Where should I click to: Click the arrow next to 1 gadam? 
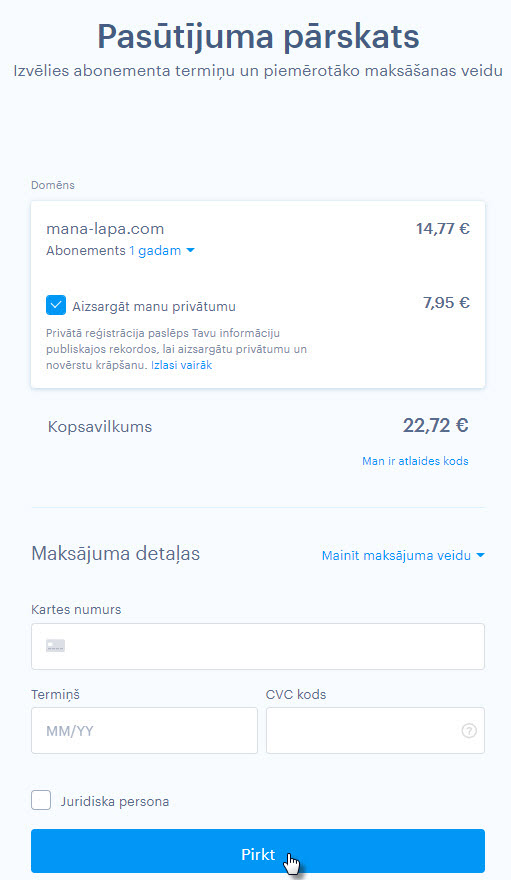coord(190,251)
